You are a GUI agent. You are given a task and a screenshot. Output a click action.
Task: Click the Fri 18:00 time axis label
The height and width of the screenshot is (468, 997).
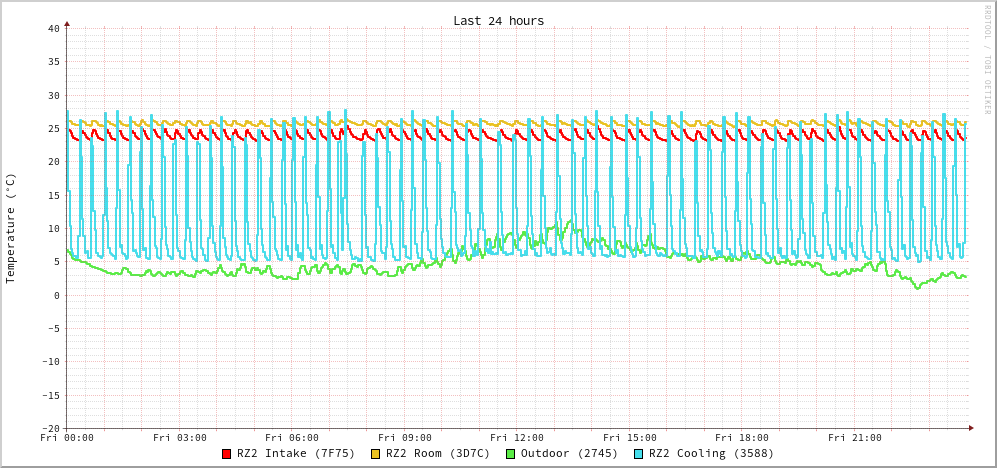point(742,438)
